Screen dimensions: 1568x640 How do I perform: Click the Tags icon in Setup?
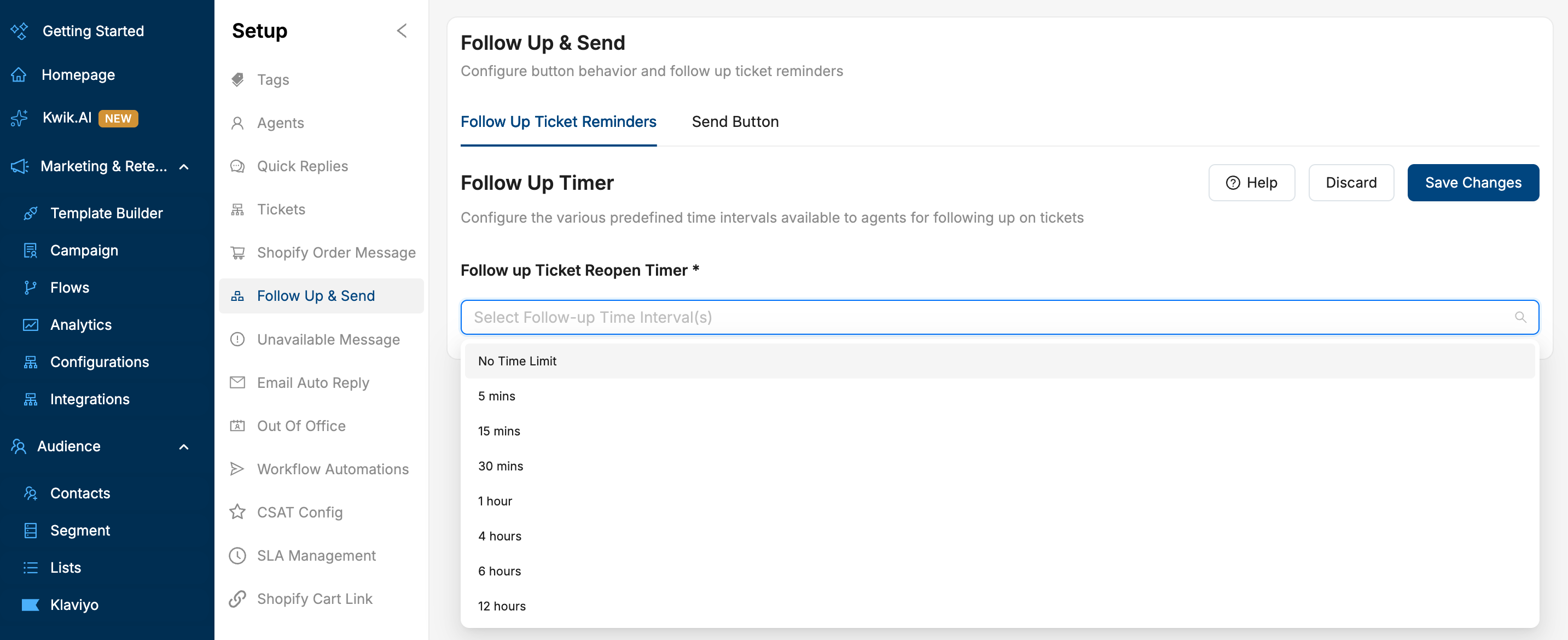pos(237,80)
